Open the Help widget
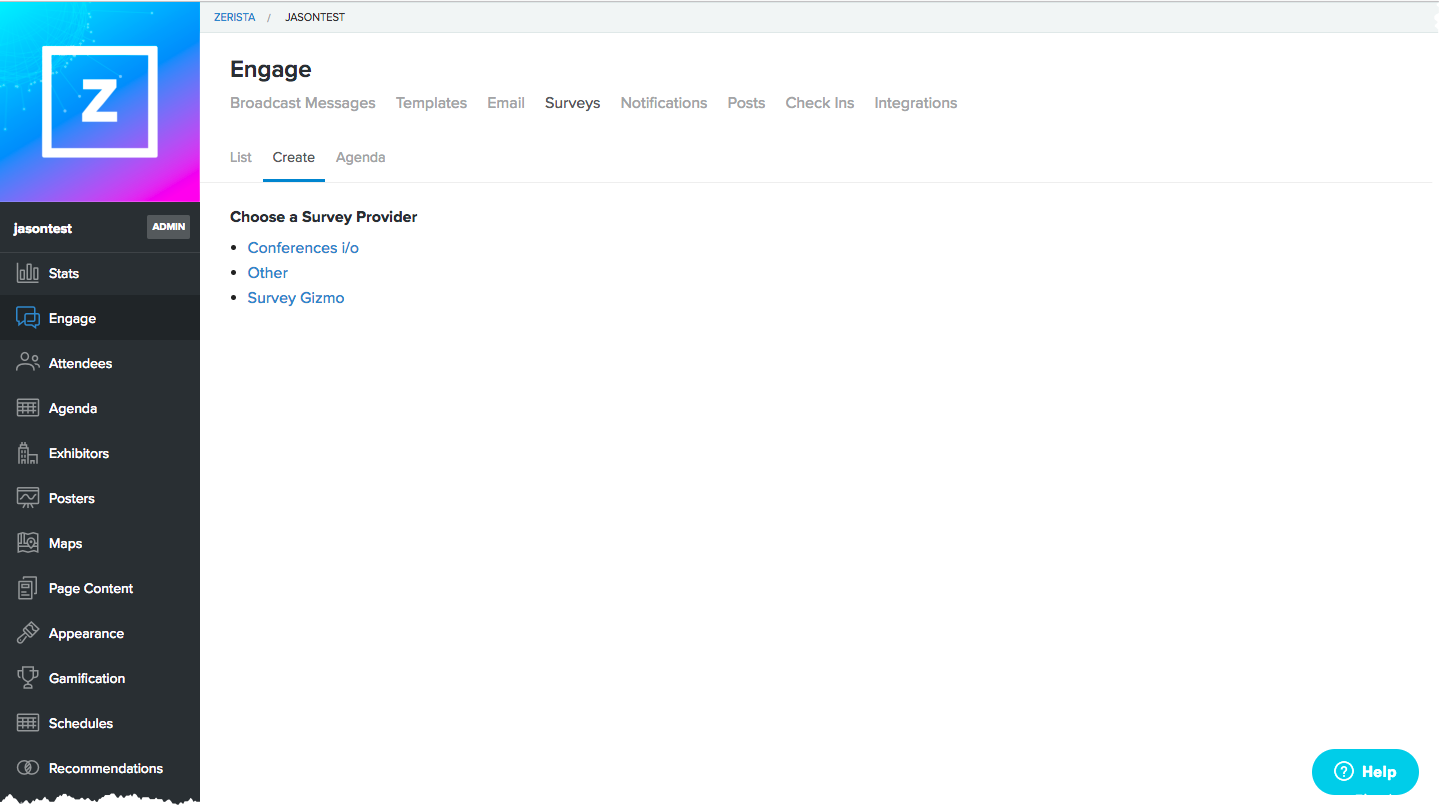The height and width of the screenshot is (805, 1440). coord(1365,772)
